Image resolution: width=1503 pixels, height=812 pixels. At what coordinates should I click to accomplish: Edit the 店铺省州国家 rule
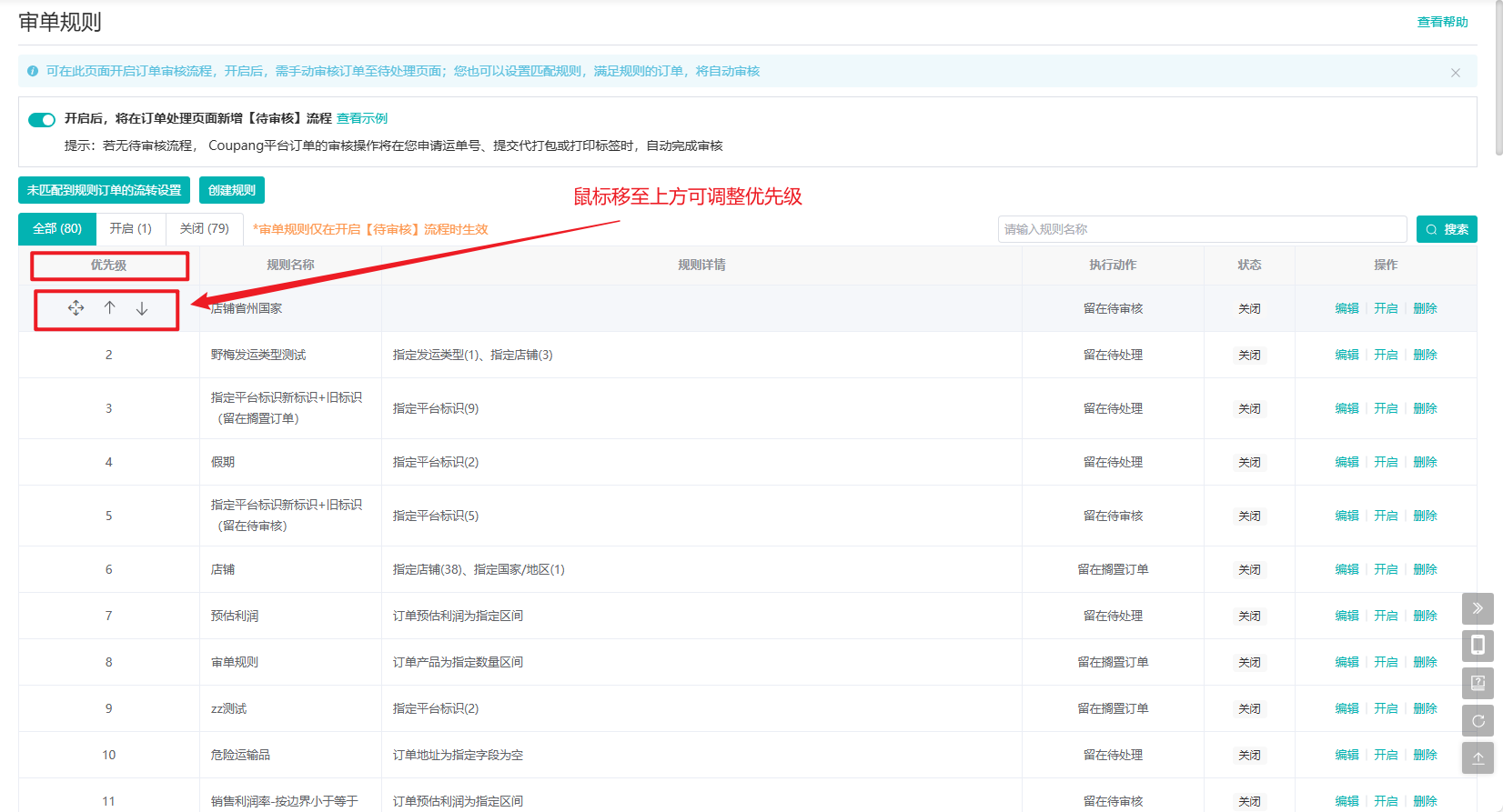[1347, 309]
